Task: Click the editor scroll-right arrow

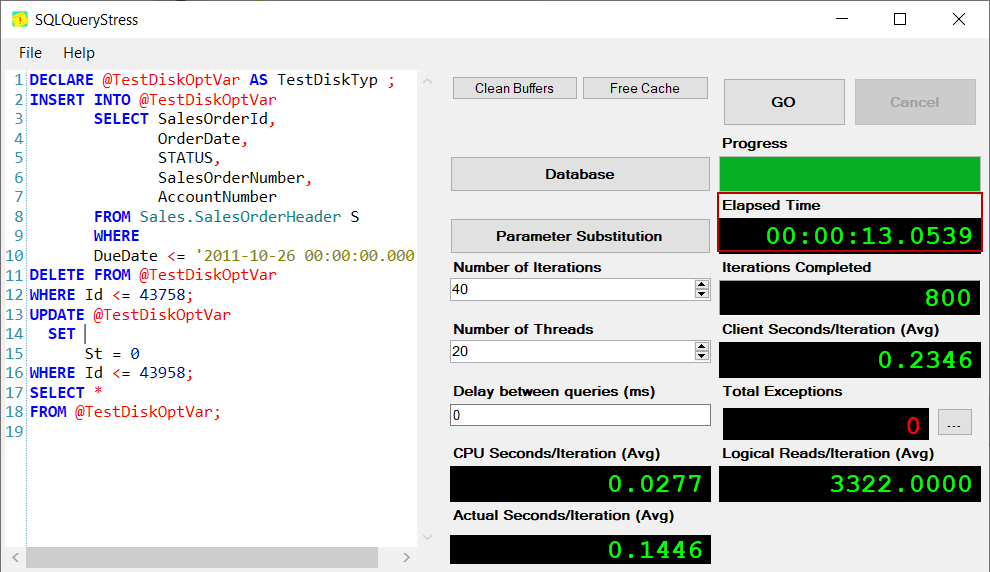Action: click(x=406, y=557)
